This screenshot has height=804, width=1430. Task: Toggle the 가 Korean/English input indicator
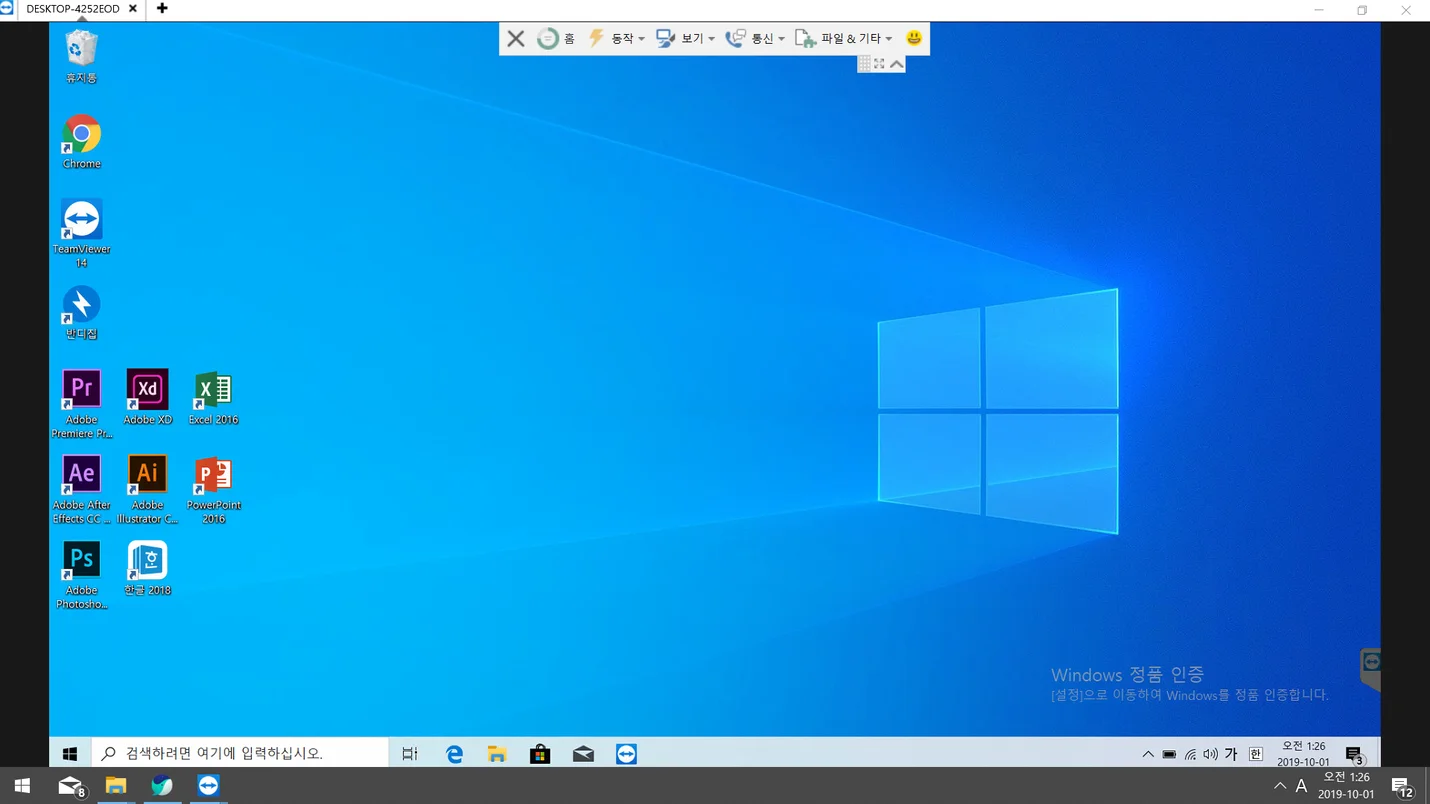(1231, 754)
